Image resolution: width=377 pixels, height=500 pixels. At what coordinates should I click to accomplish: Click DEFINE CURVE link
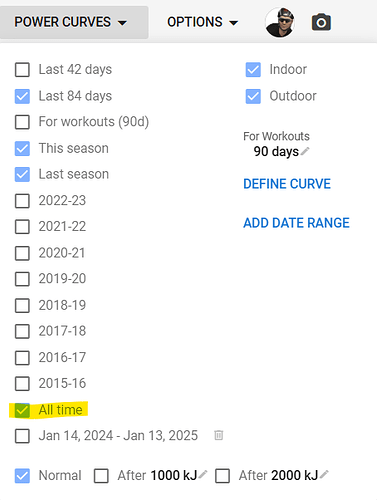click(287, 184)
